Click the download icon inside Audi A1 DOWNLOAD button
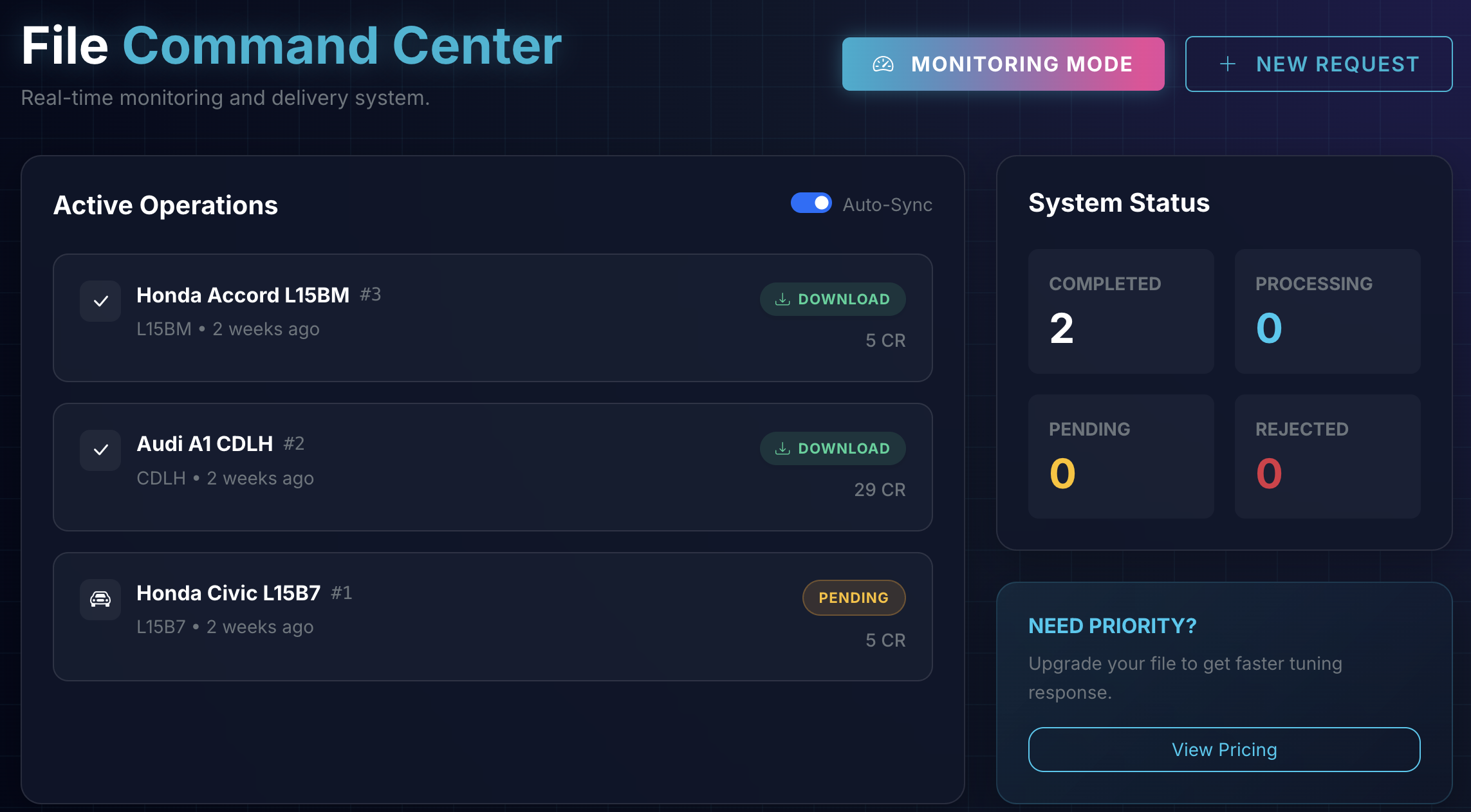The height and width of the screenshot is (812, 1471). (x=783, y=448)
